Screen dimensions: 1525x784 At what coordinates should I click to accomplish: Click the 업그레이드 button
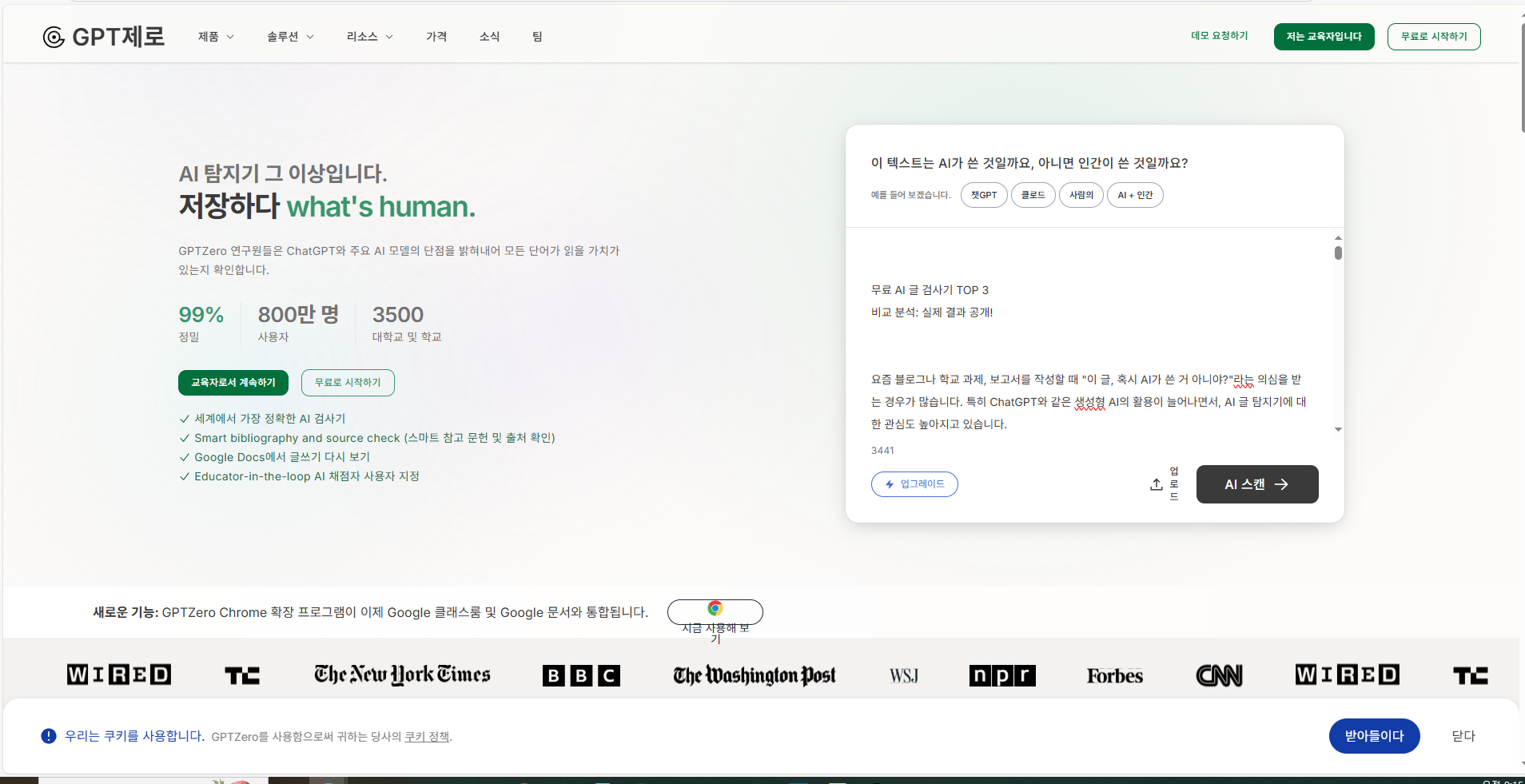(x=914, y=484)
